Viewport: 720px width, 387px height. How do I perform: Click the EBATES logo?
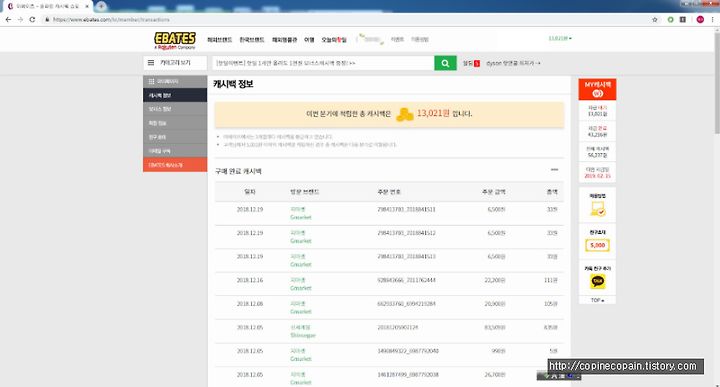pyautogui.click(x=175, y=40)
